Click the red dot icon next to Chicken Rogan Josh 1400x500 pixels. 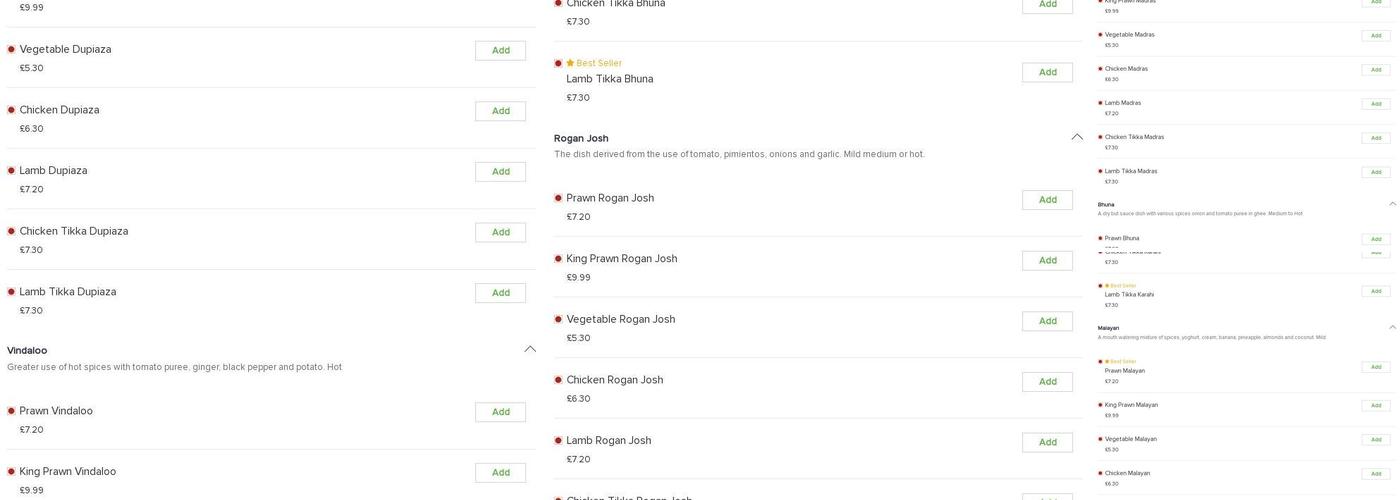point(558,380)
